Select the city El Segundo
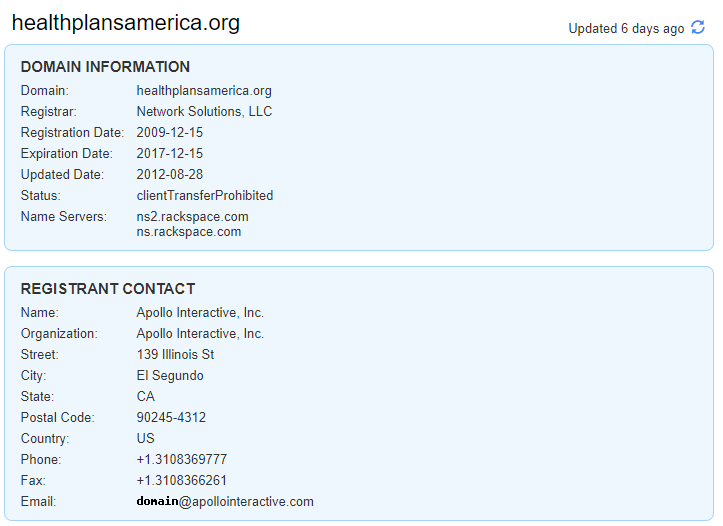The width and height of the screenshot is (723, 526). point(170,376)
